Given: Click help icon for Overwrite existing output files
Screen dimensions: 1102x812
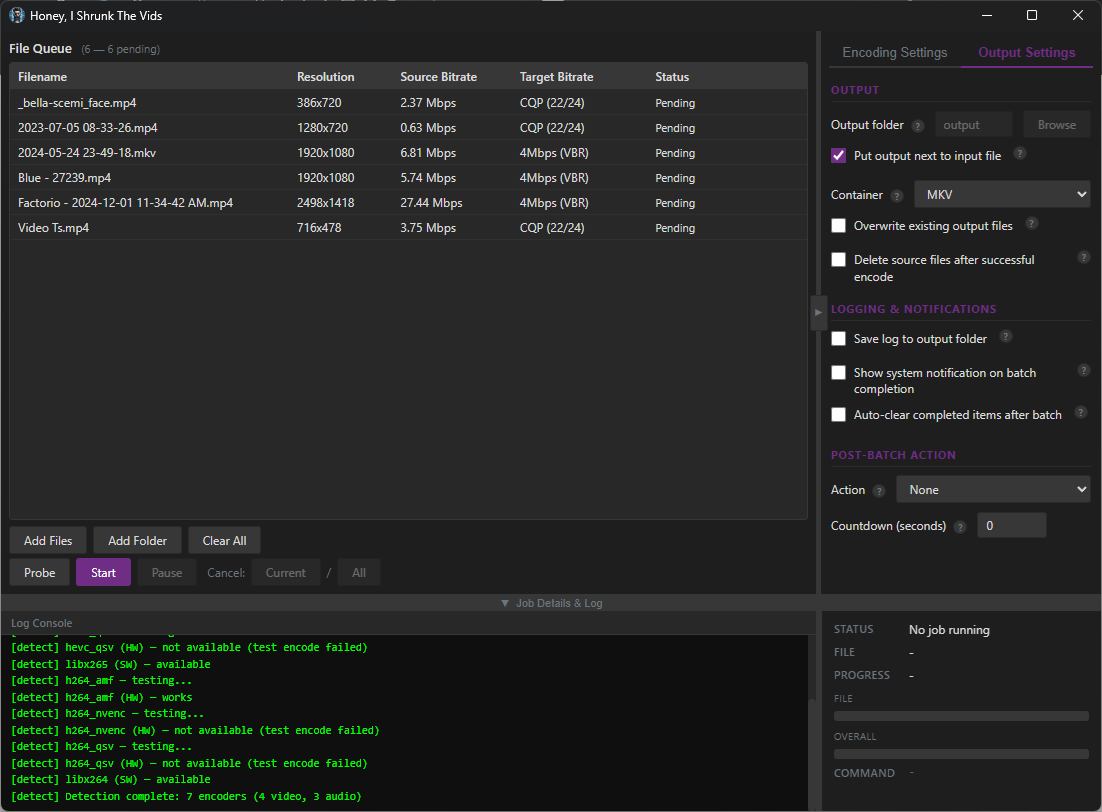Looking at the screenshot, I should tap(1031, 224).
